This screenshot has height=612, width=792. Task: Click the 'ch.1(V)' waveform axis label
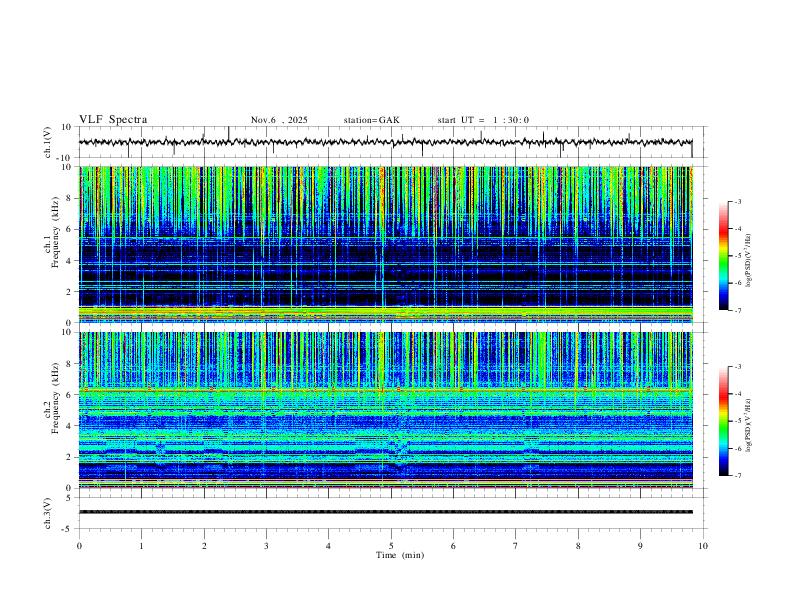pyautogui.click(x=48, y=142)
